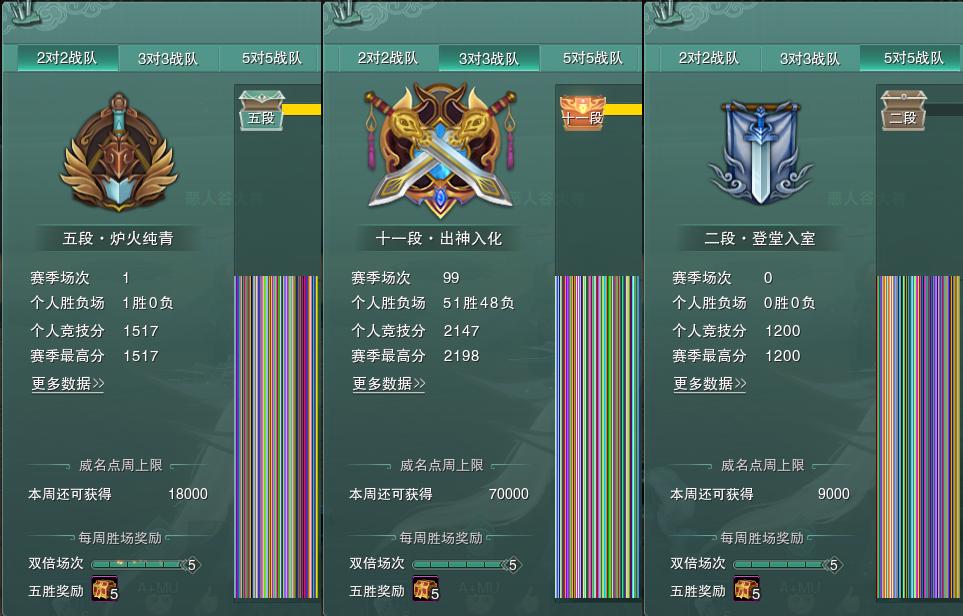Expand 更多数据 under the 十一段 stats
This screenshot has width=963, height=616.
(389, 384)
